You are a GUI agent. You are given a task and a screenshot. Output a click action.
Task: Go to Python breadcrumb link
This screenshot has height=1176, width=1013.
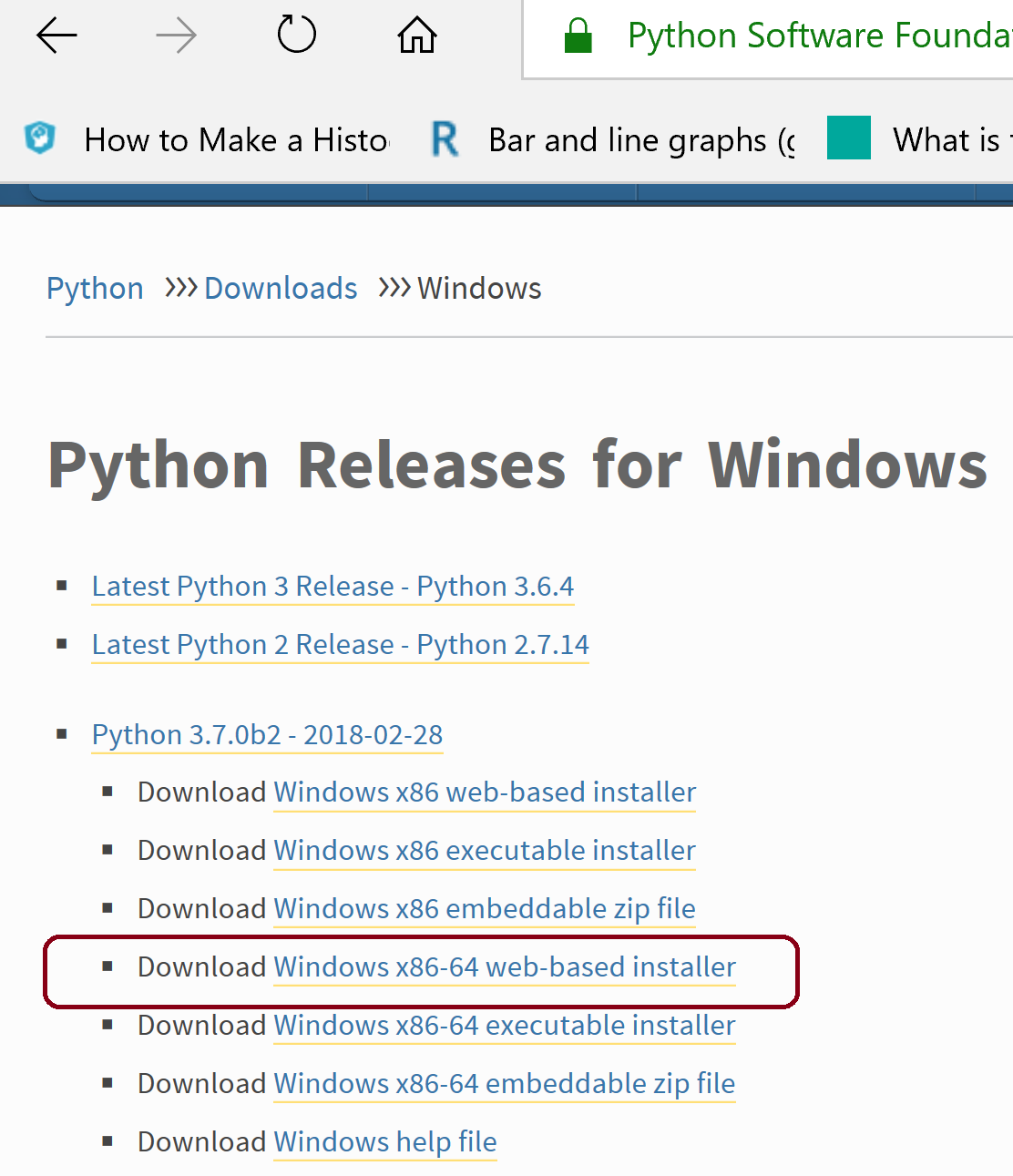click(95, 289)
